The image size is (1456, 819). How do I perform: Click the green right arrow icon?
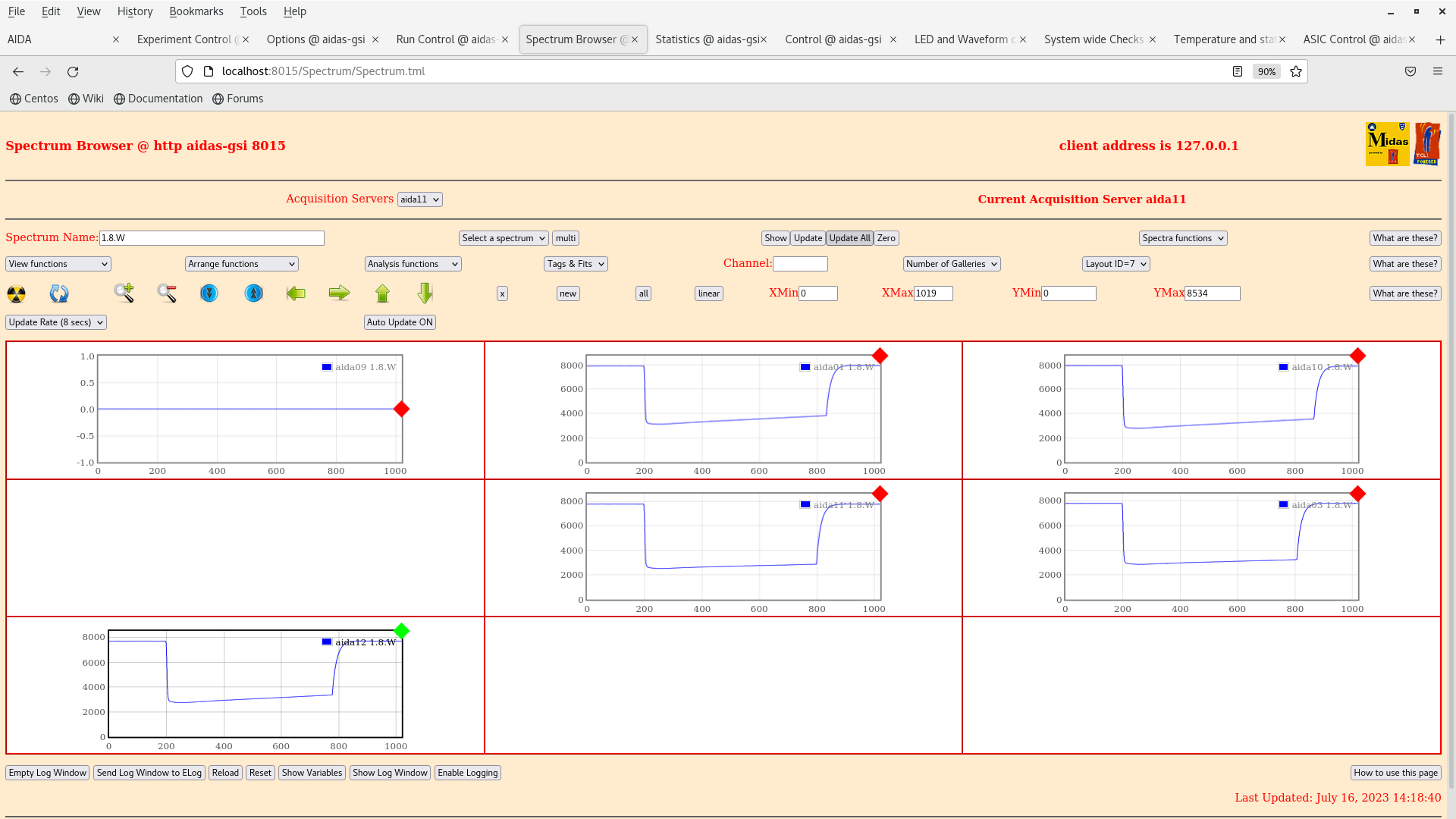[x=339, y=293]
